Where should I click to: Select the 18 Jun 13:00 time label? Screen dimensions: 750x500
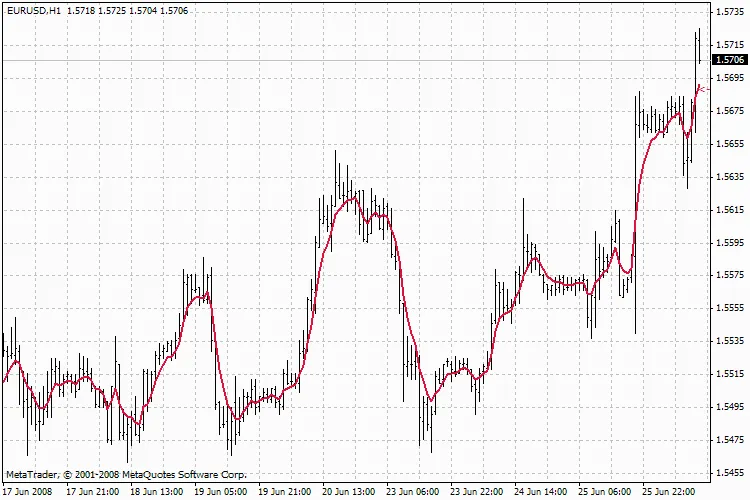pyautogui.click(x=157, y=491)
